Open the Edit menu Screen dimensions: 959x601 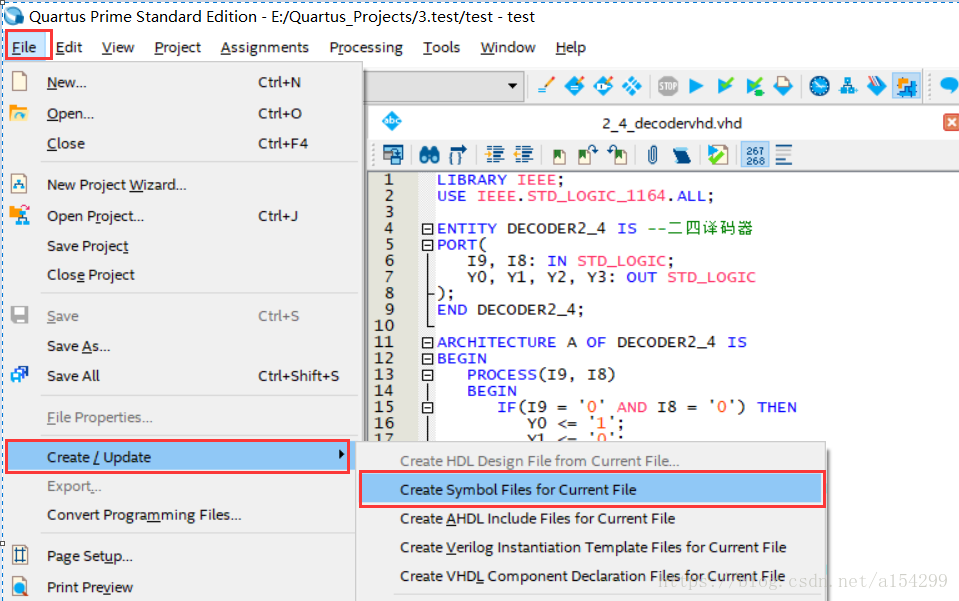pos(68,47)
